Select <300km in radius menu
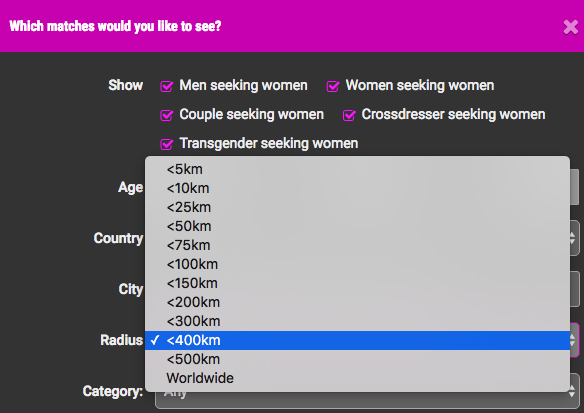Screen dimensions: 584x413 point(357,321)
